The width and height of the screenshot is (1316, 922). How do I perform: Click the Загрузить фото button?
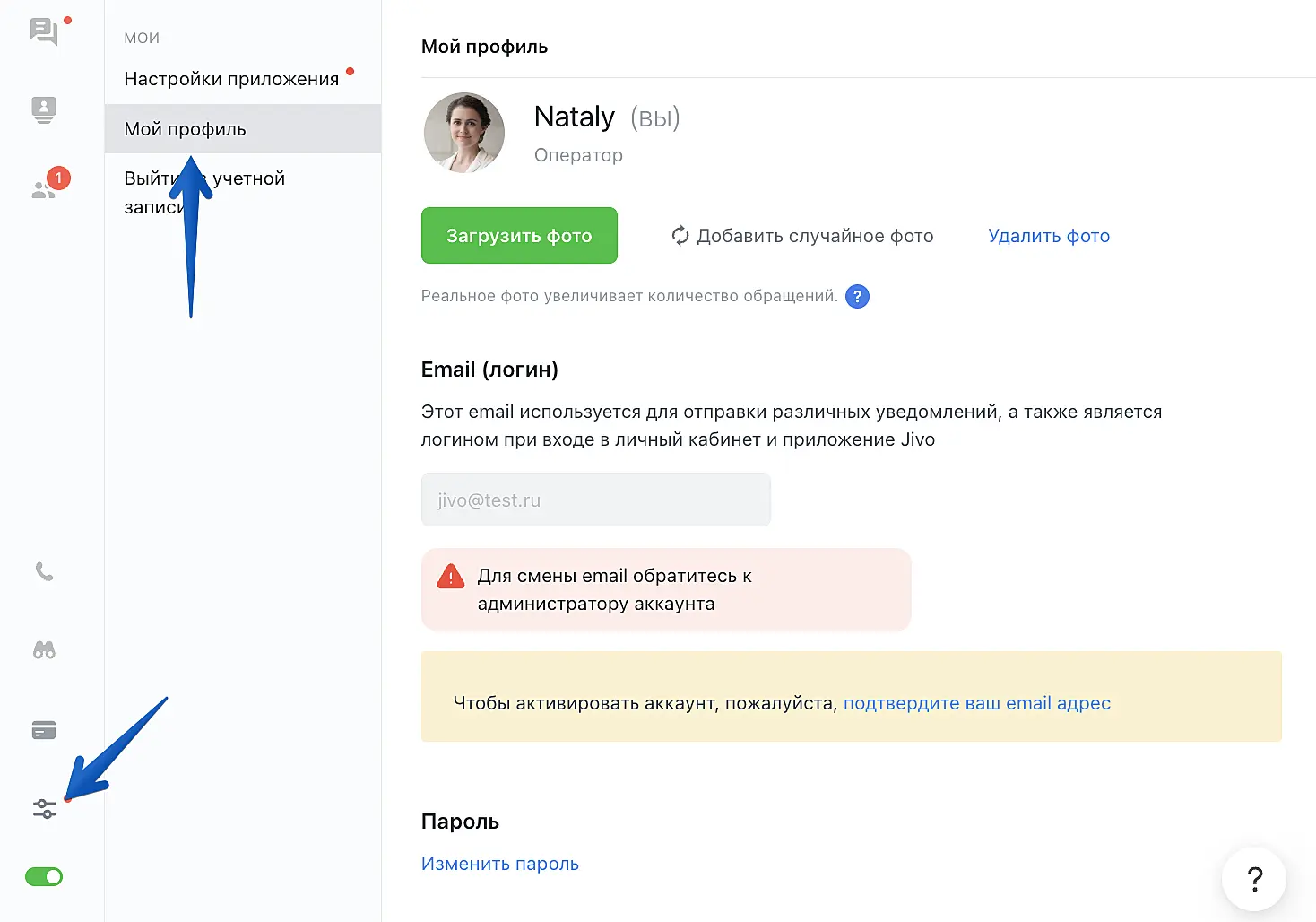pyautogui.click(x=519, y=236)
